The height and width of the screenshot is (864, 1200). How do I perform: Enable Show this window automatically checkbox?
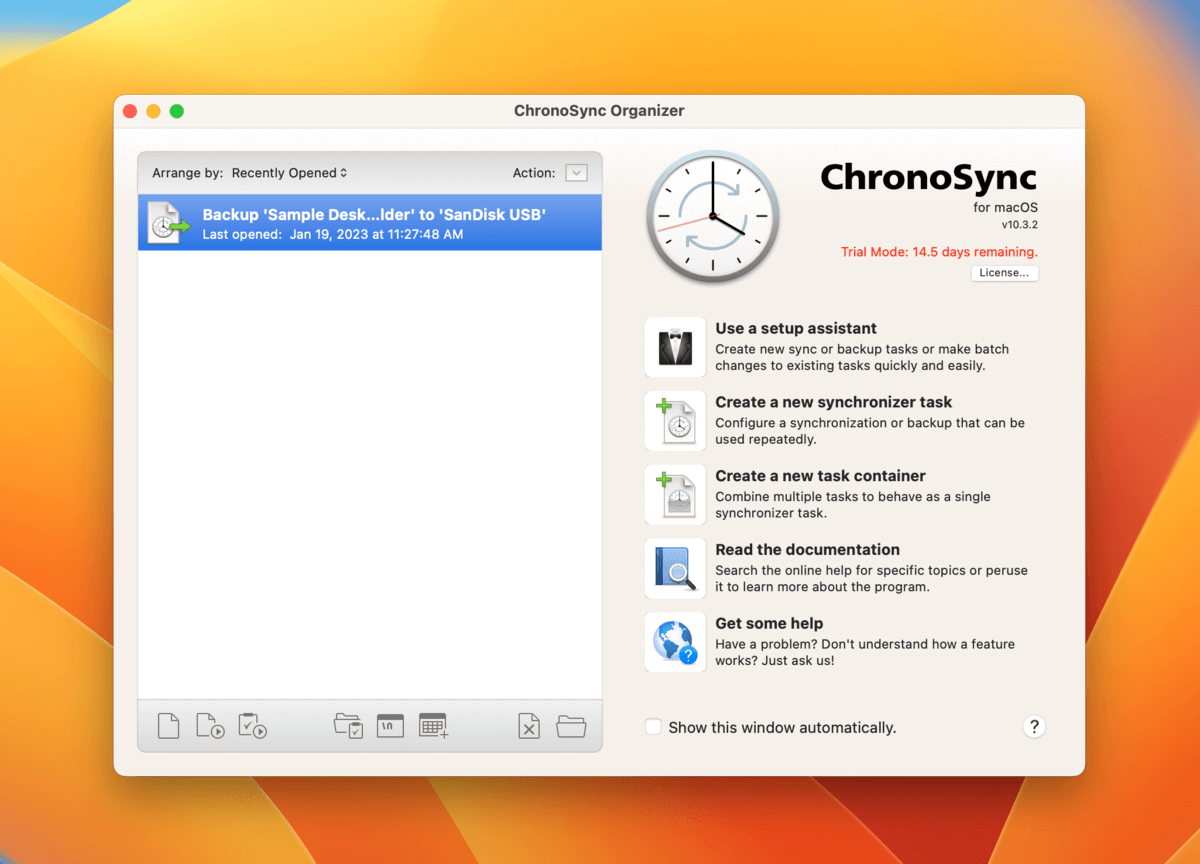coord(653,727)
